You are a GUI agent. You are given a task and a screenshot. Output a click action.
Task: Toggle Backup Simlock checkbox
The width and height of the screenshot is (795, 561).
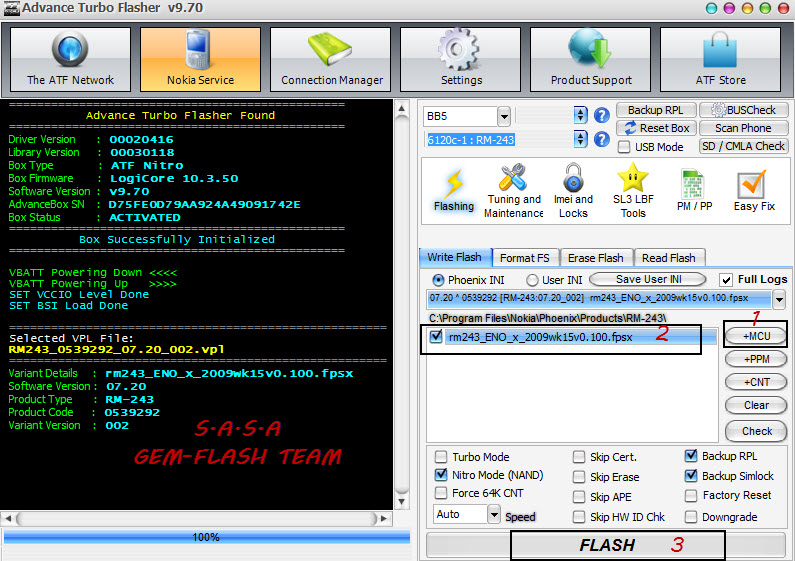(x=691, y=475)
